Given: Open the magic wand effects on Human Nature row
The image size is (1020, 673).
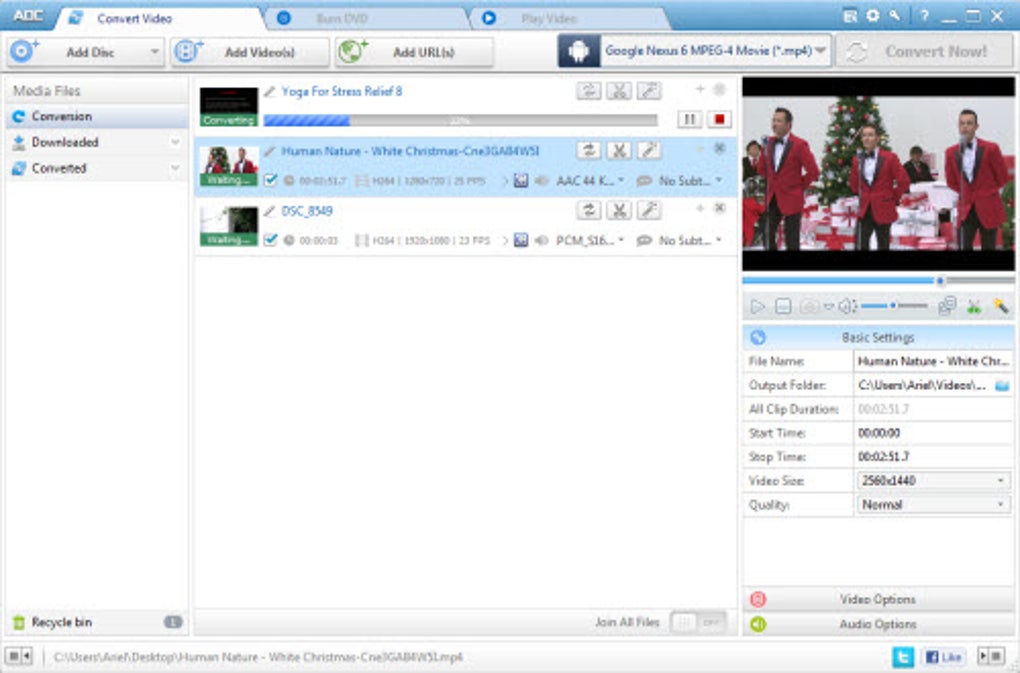Looking at the screenshot, I should pyautogui.click(x=649, y=150).
